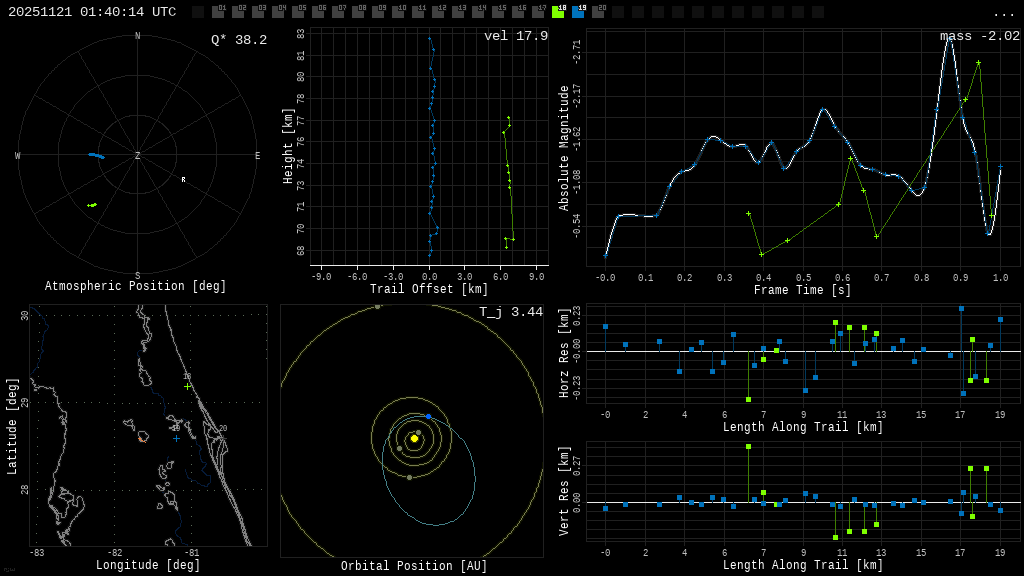The width and height of the screenshot is (1024, 576).
Task: Toggle the green camera 18 square
Action: point(558,13)
